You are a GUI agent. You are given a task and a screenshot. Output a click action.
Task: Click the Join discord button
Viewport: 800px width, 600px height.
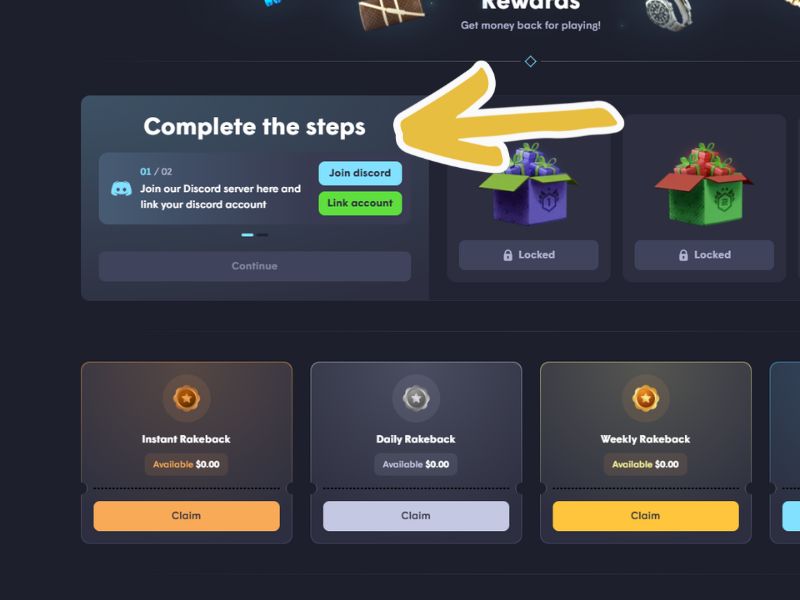pos(360,173)
